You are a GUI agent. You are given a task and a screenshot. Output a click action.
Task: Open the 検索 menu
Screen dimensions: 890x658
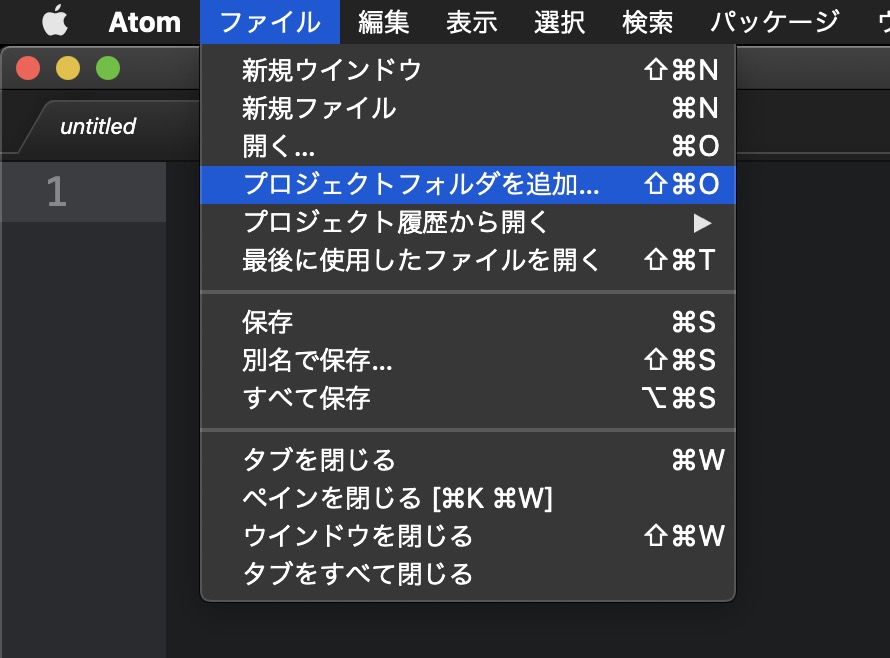(647, 21)
